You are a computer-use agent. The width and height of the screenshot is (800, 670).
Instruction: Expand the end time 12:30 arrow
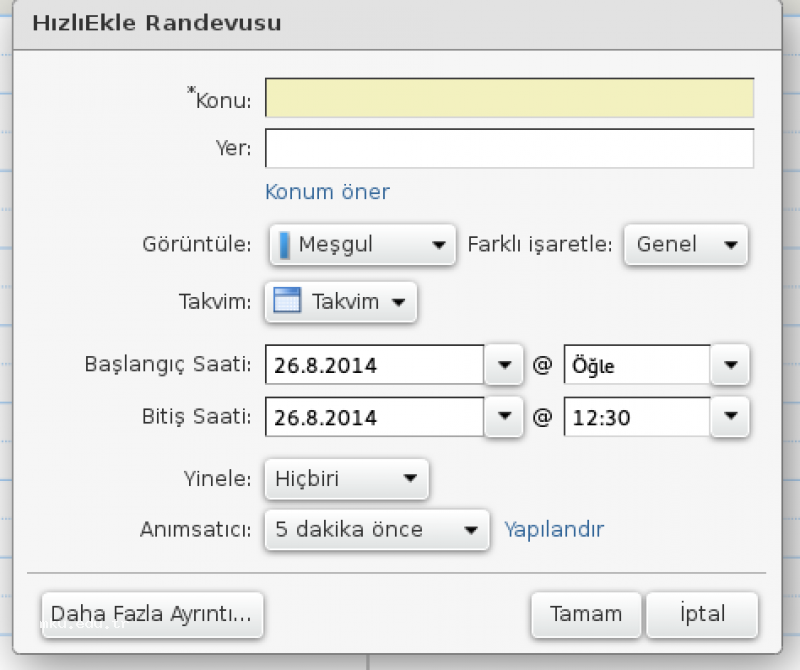coord(731,416)
